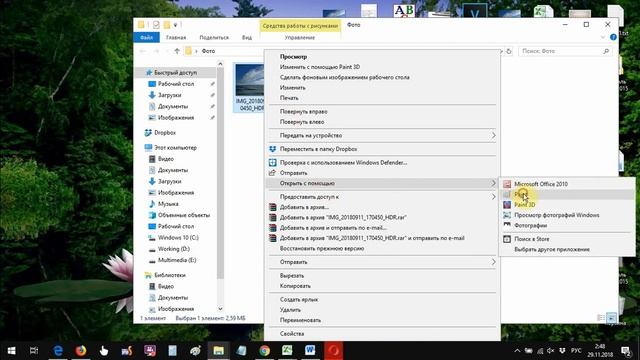The height and width of the screenshot is (360, 640).
Task: Show hidden tray icons chevron
Action: pyautogui.click(x=517, y=351)
